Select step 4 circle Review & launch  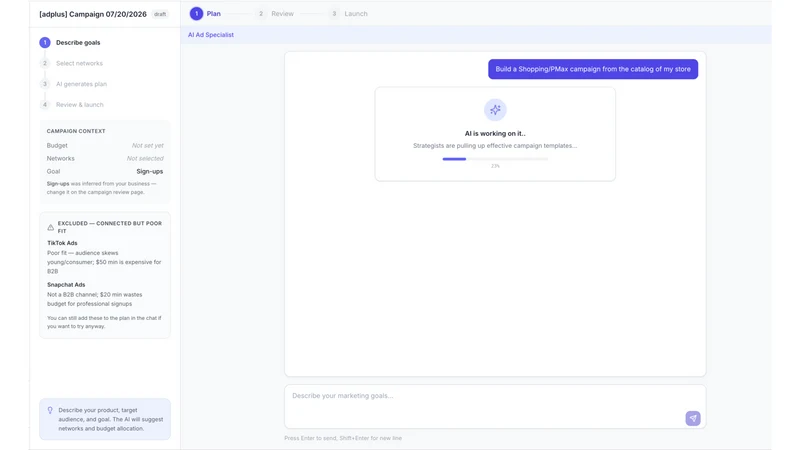45,105
